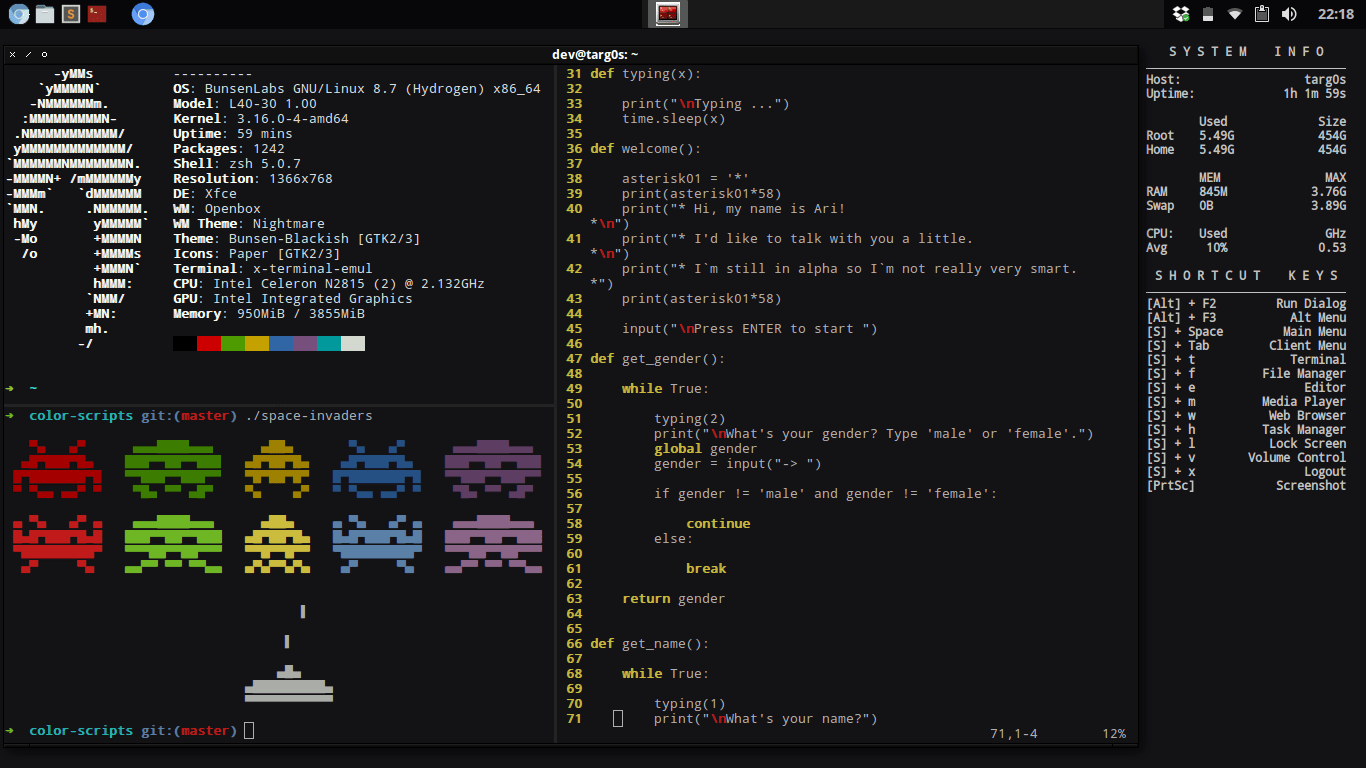Open the Wi-Fi network tray icon

(1235, 14)
